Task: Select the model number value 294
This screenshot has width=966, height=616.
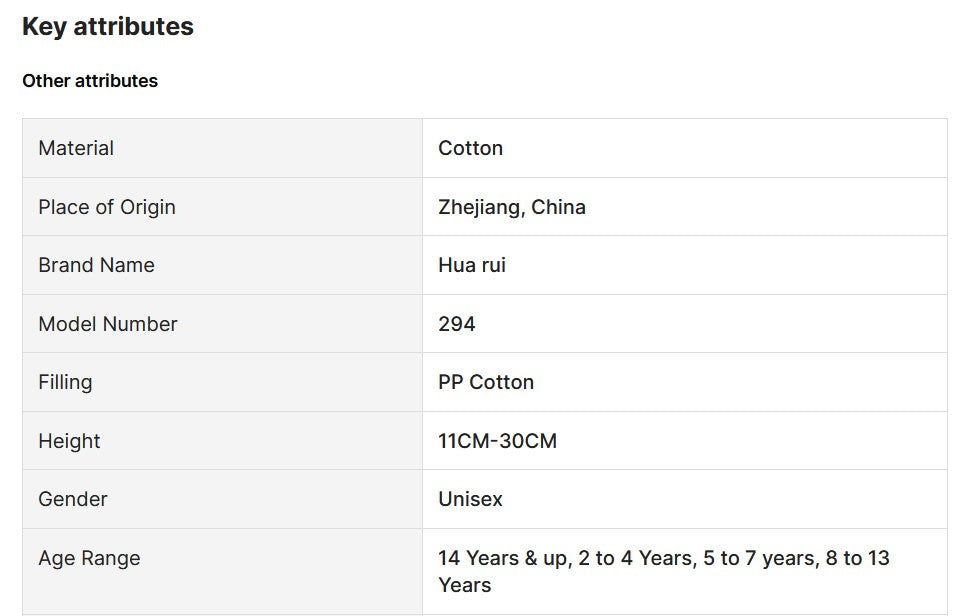Action: pos(457,324)
